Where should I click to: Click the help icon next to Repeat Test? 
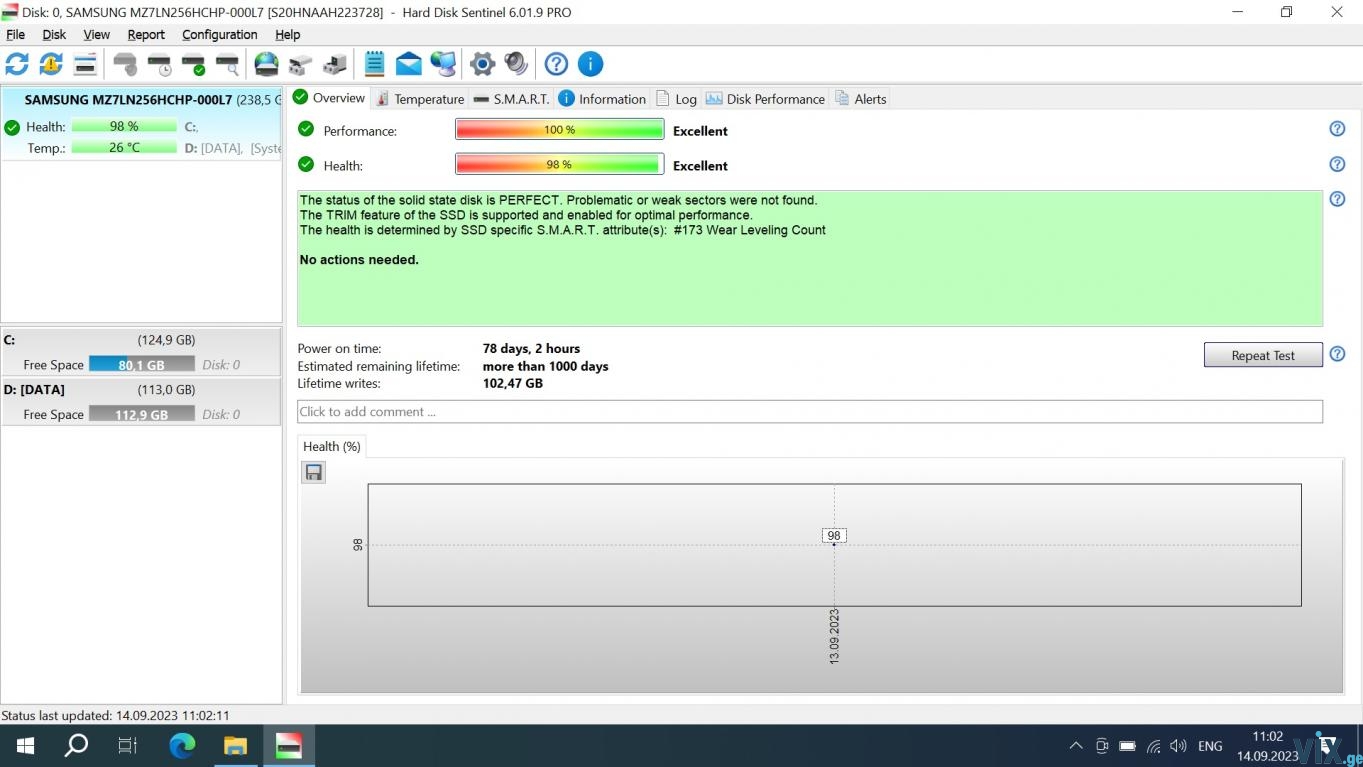(1337, 354)
